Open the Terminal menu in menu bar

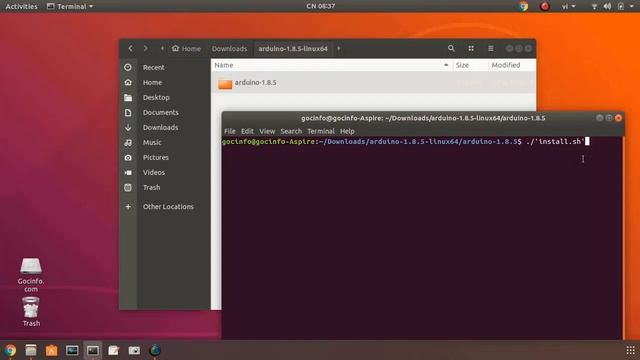(x=321, y=131)
